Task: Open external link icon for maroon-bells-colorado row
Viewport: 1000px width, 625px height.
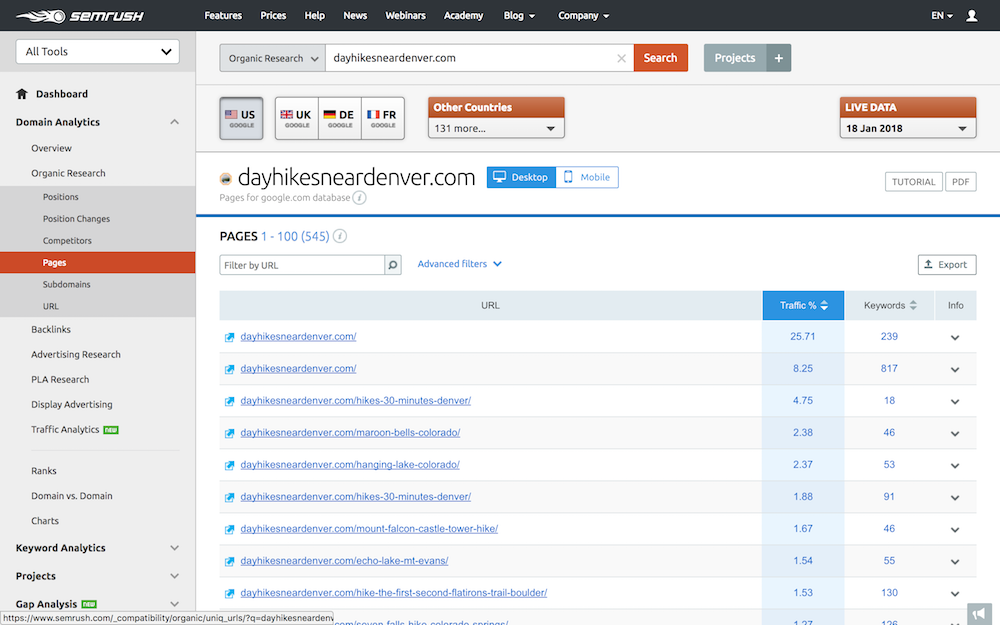Action: point(230,434)
